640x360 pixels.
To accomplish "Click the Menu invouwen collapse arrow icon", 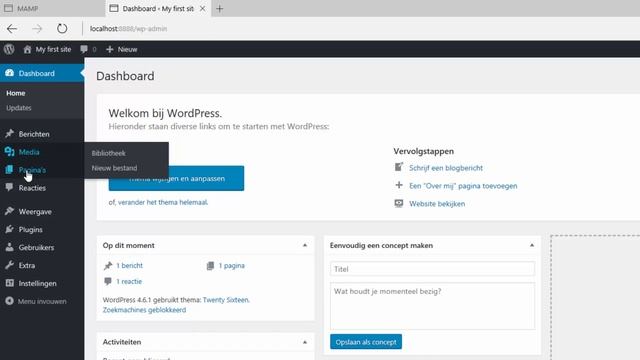I will click(x=9, y=301).
